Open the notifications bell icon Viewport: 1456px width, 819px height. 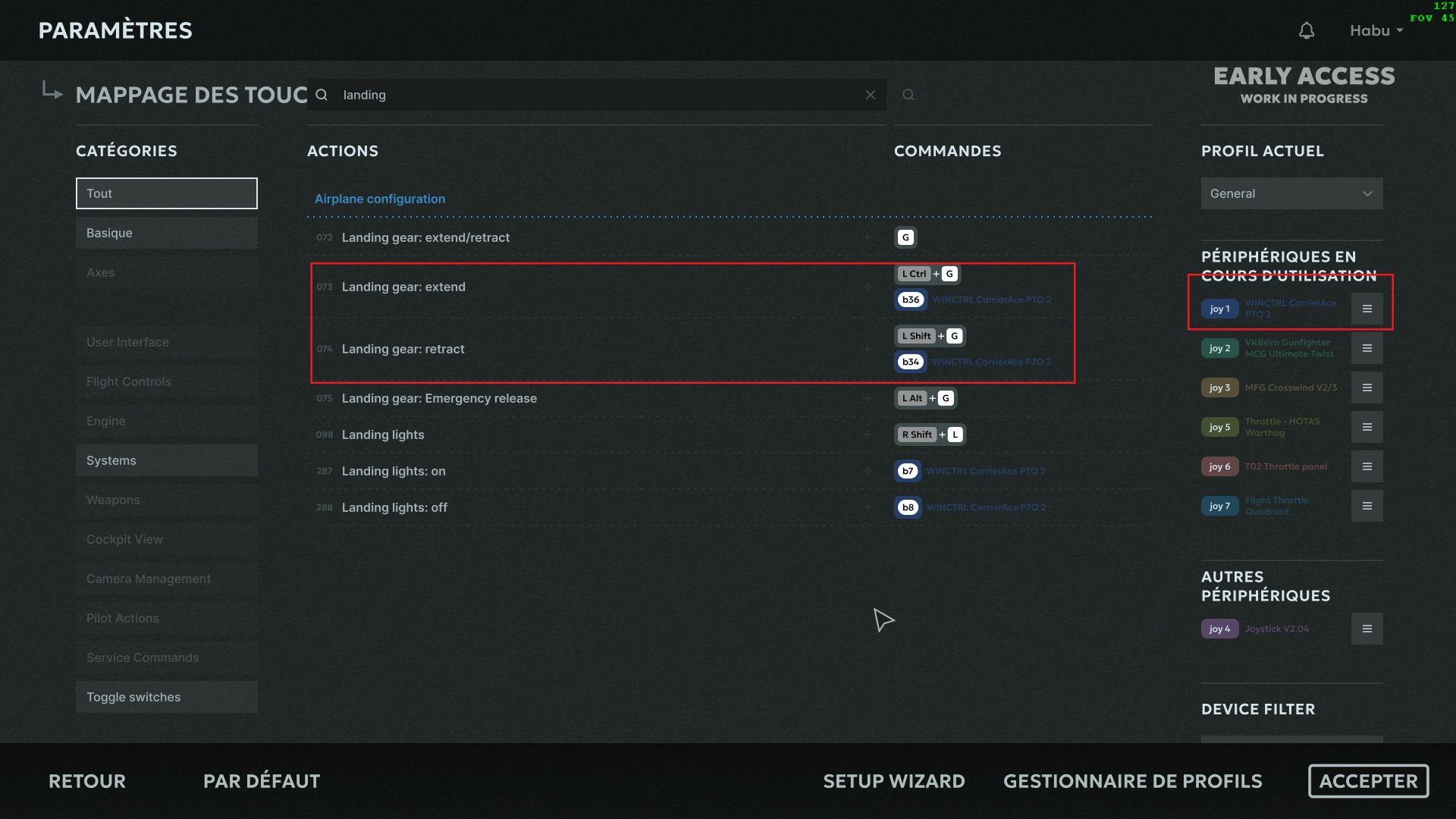1306,30
